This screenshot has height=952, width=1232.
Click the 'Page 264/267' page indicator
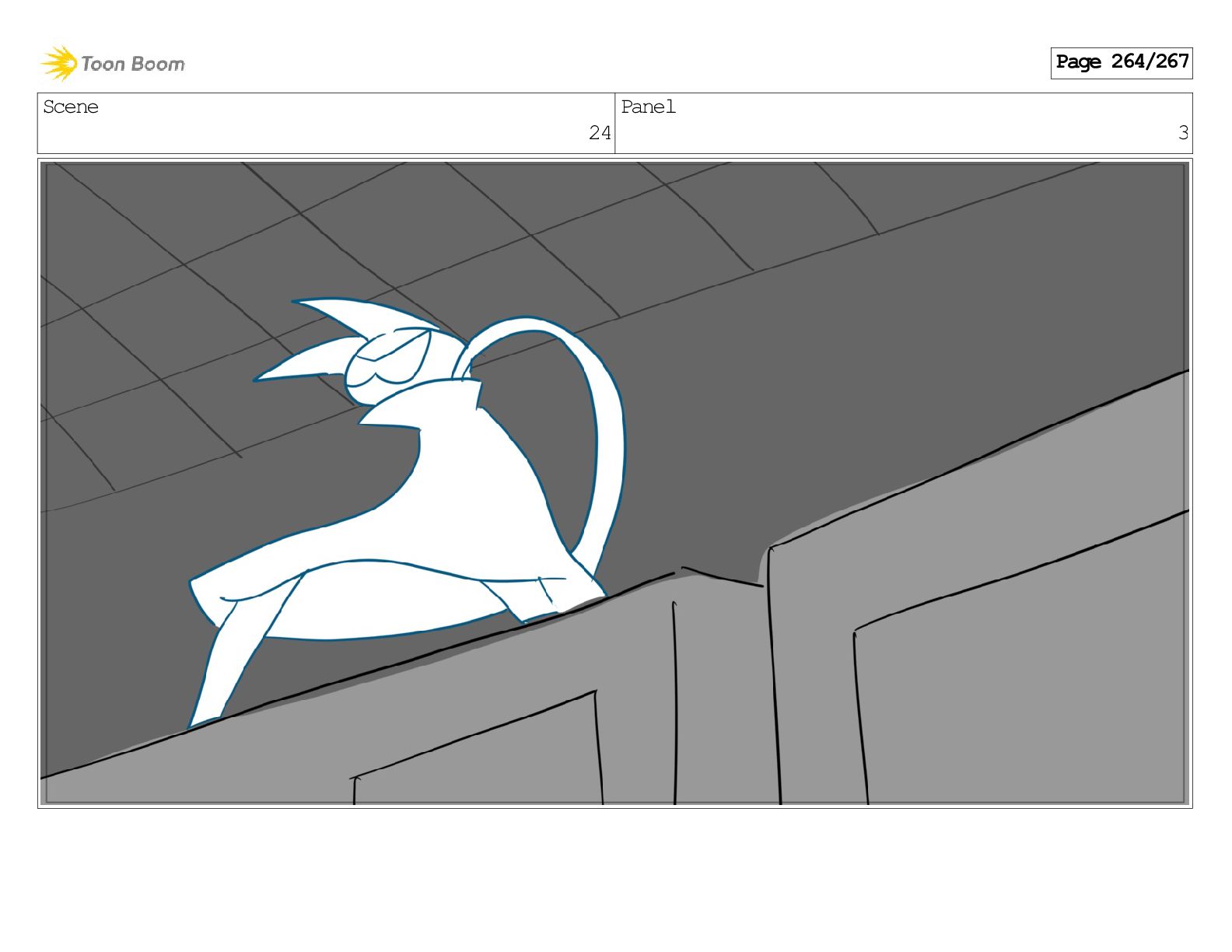pos(1122,62)
